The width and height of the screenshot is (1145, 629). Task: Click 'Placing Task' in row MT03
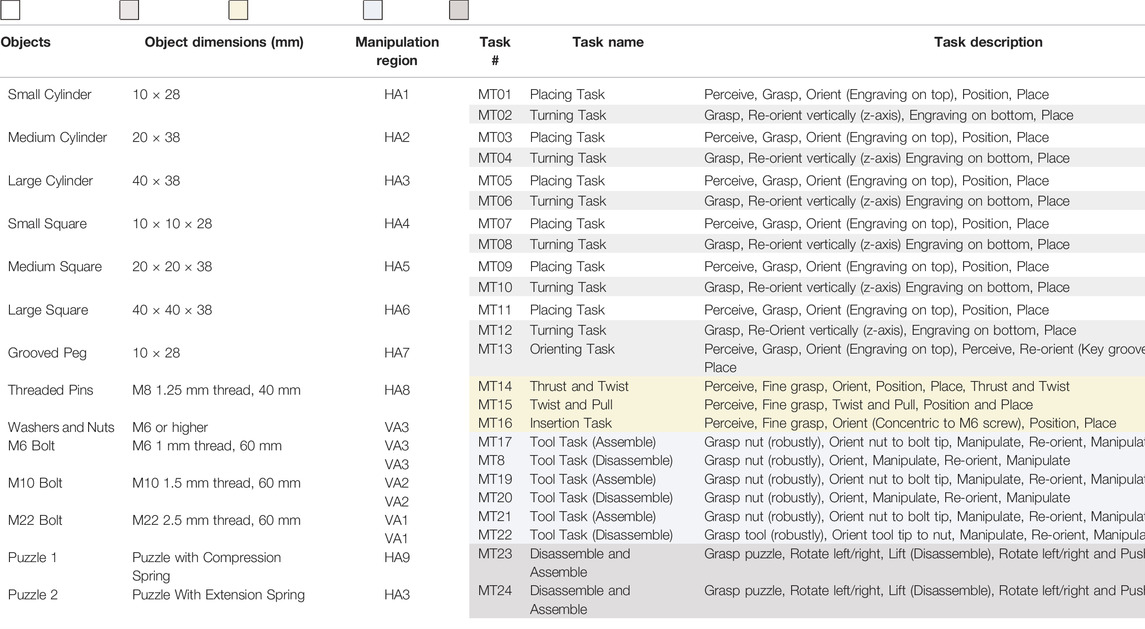(567, 137)
